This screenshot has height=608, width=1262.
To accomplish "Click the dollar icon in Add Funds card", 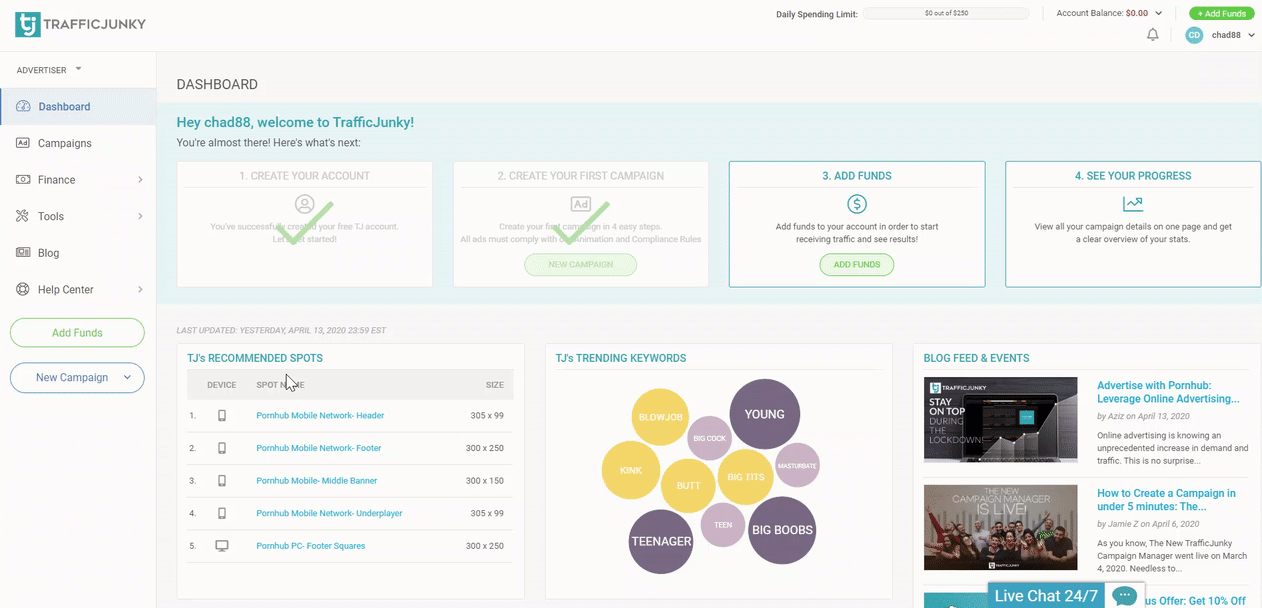I will click(857, 204).
